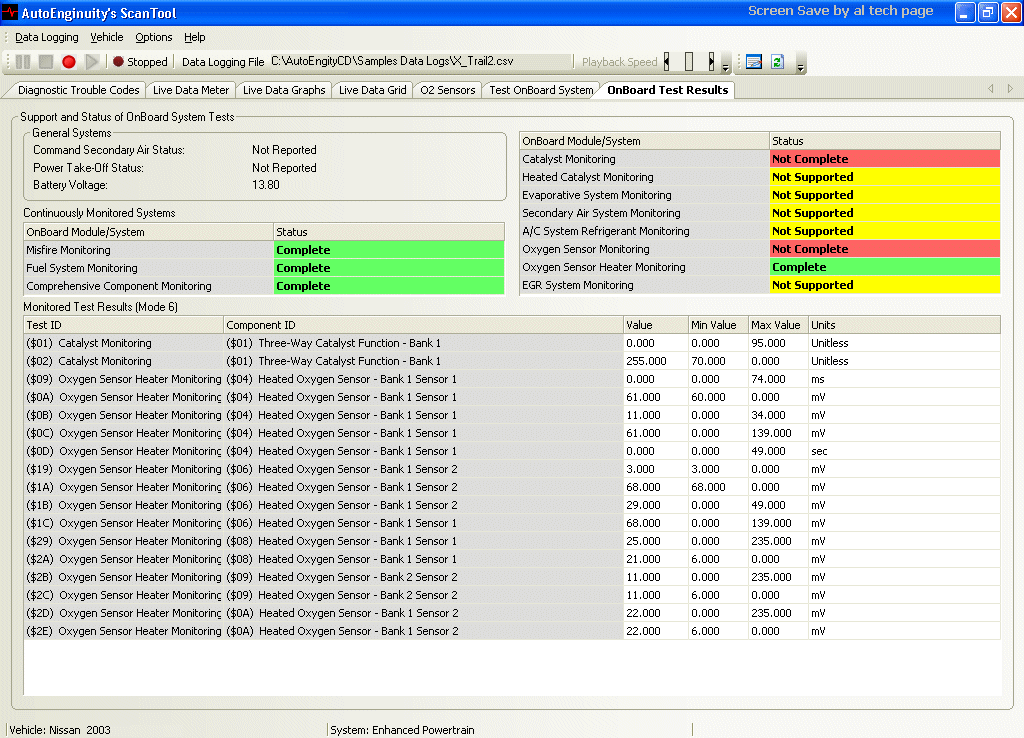Image resolution: width=1024 pixels, height=738 pixels.
Task: Switch to the Live Data Graphs tab
Action: 284,90
